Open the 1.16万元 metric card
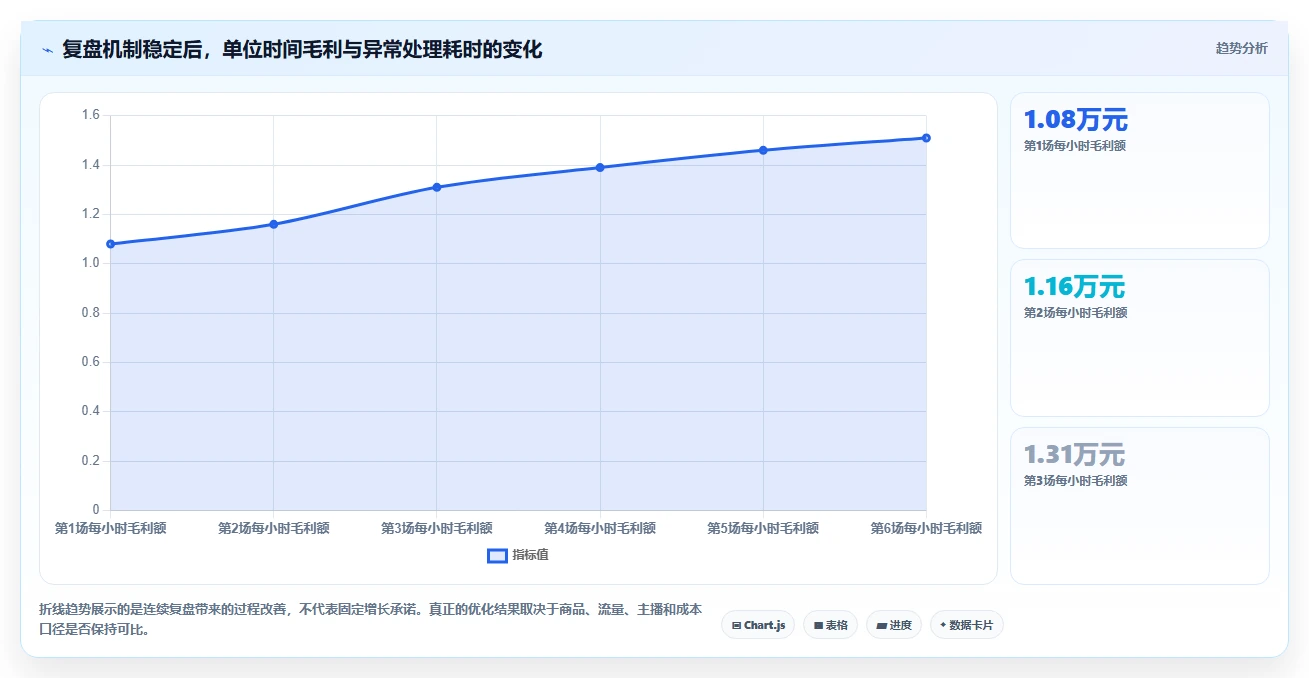The image size is (1309, 678). click(1140, 338)
